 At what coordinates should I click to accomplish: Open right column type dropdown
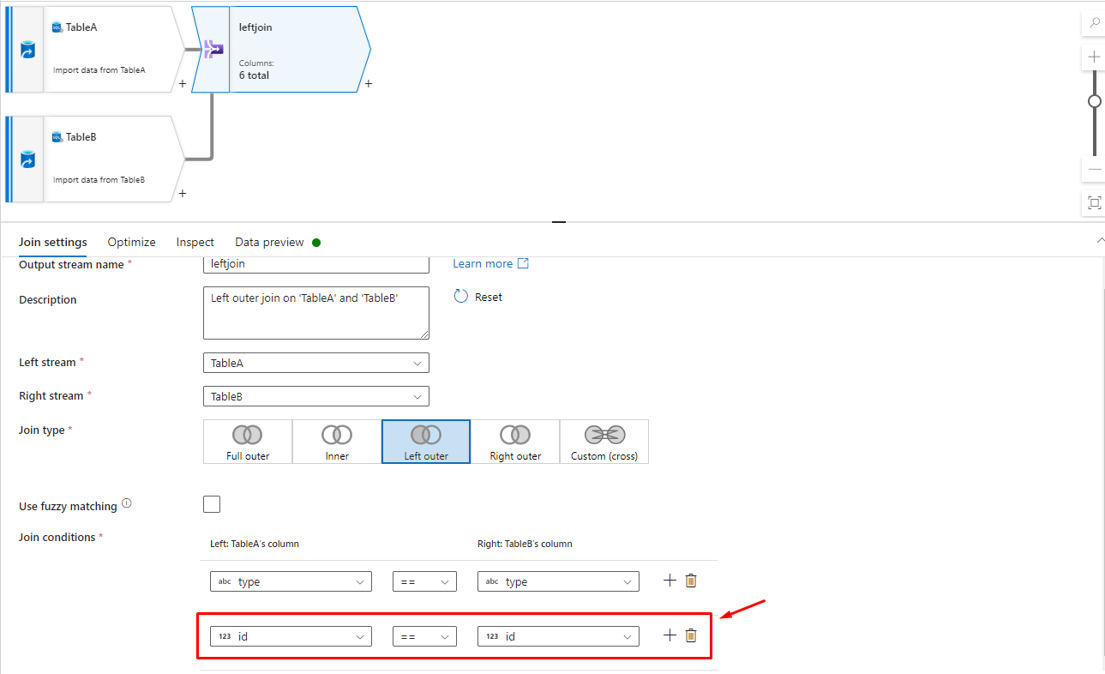(x=558, y=582)
